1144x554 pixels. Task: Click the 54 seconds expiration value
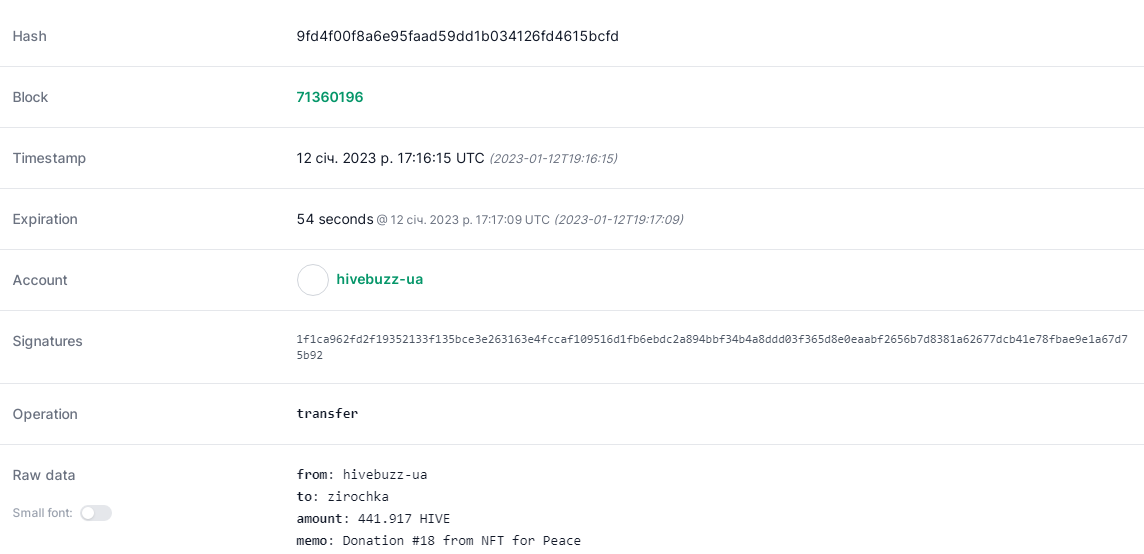335,219
